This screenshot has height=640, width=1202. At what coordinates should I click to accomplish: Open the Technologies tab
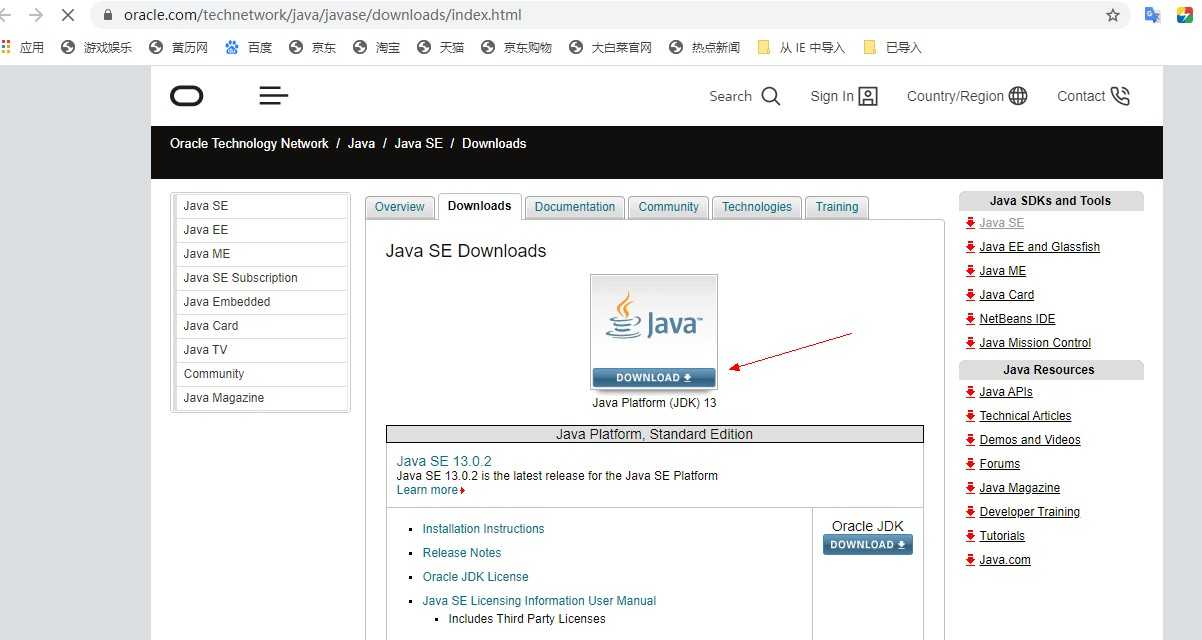coord(757,207)
